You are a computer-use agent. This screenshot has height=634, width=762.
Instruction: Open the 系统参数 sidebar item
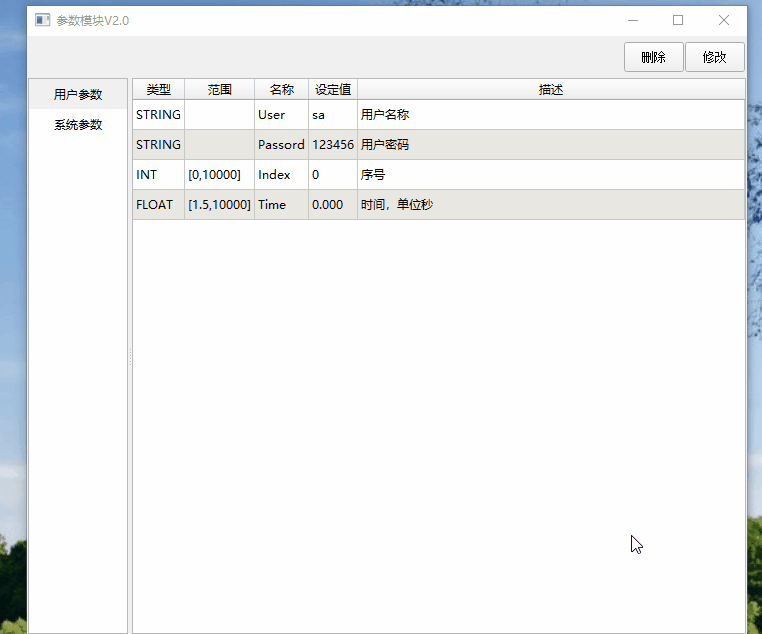[78, 125]
